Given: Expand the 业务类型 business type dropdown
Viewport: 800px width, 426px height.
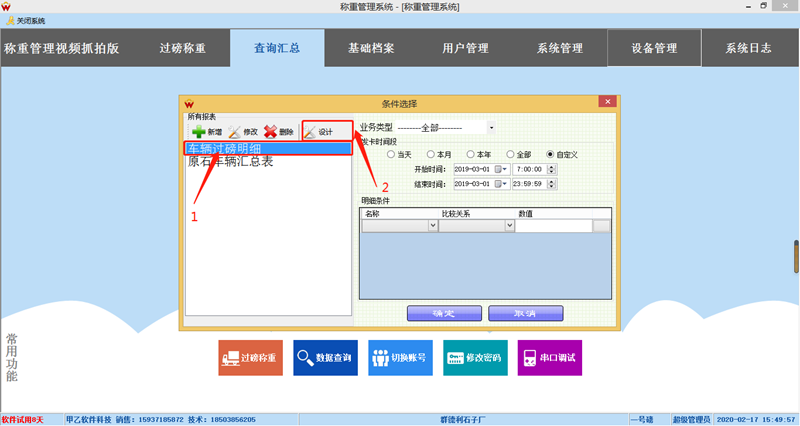Looking at the screenshot, I should [491, 128].
